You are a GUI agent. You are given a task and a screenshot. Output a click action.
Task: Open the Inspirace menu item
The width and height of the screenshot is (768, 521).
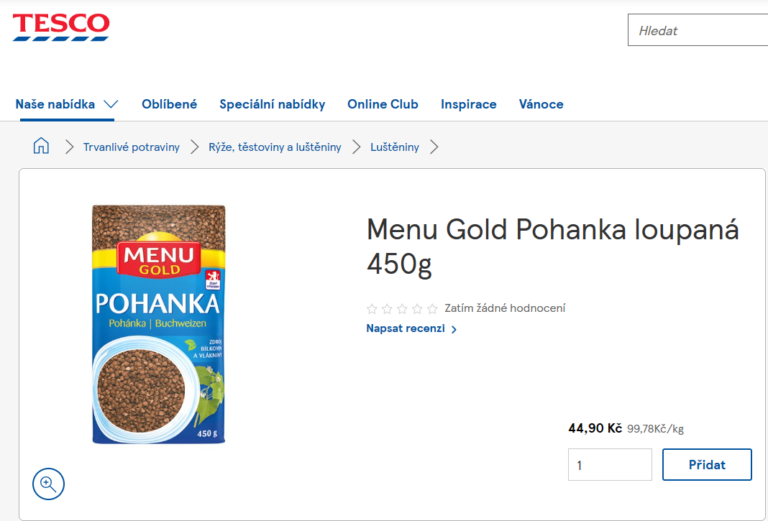[x=468, y=104]
